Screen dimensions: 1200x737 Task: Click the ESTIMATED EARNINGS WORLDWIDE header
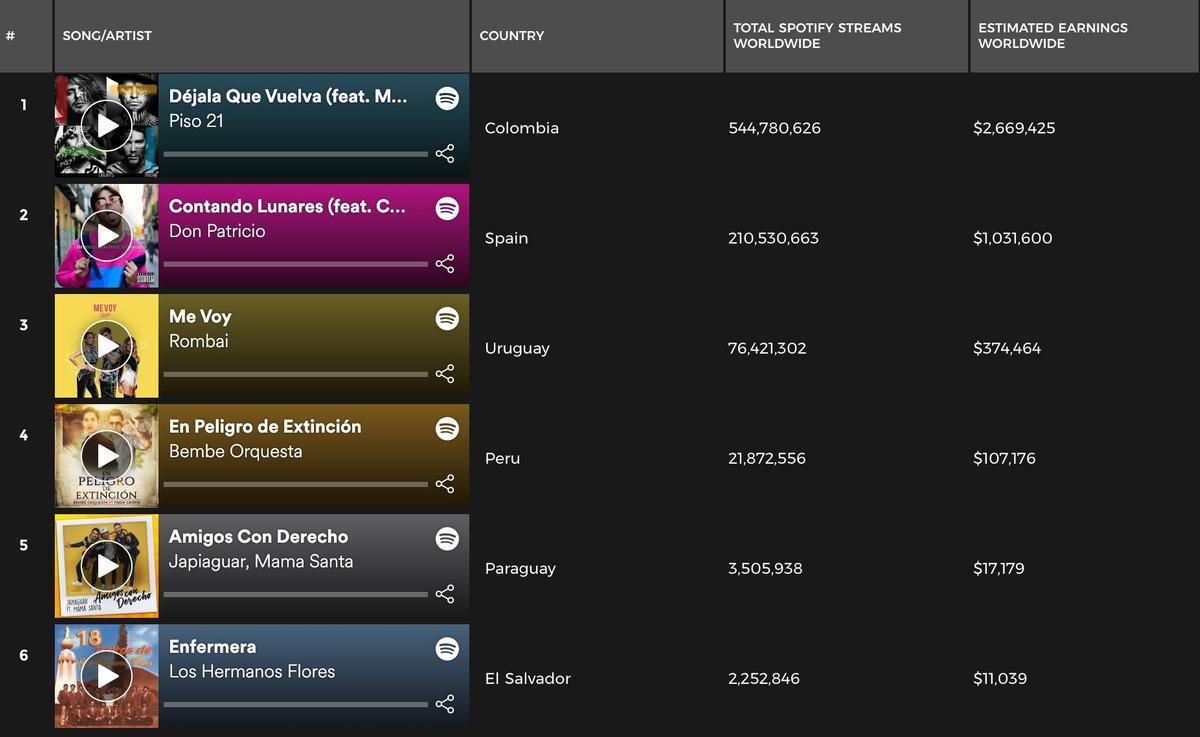coord(1054,36)
